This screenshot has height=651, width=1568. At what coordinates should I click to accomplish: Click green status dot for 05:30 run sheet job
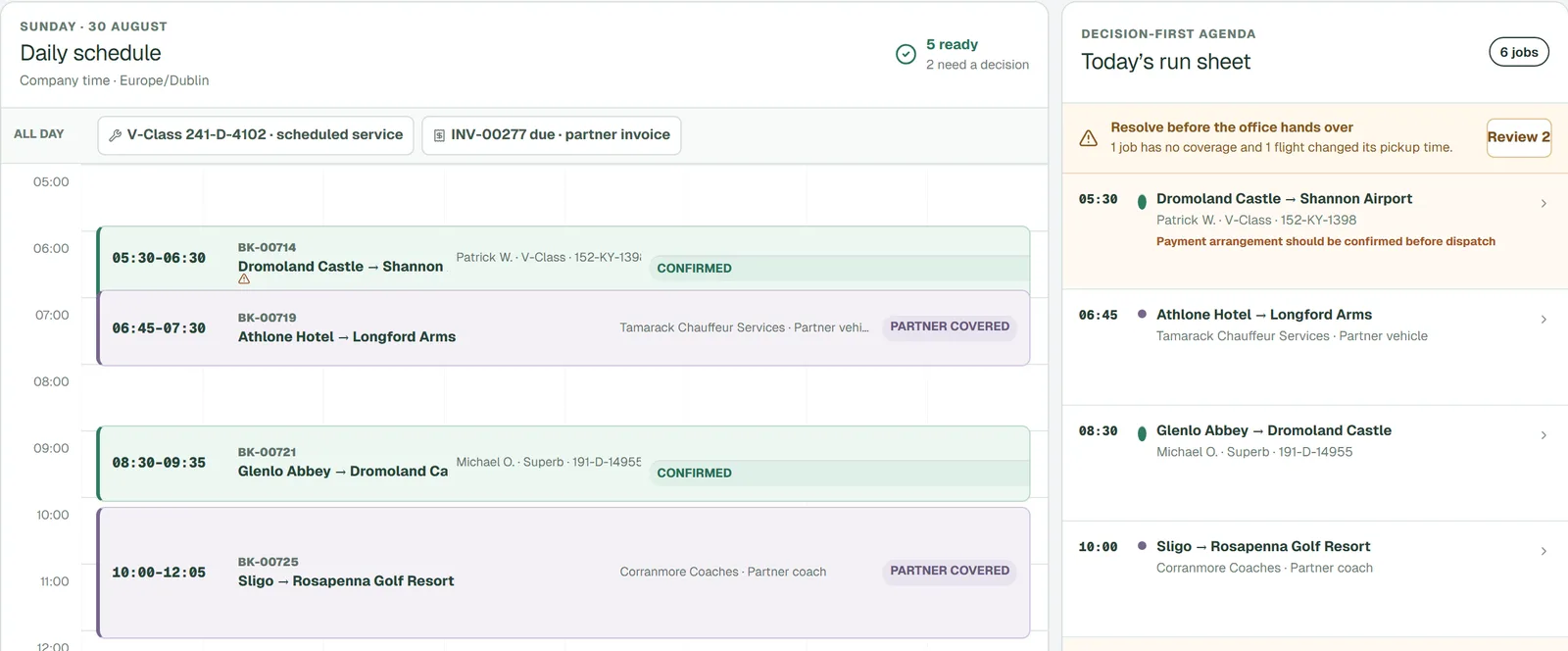pyautogui.click(x=1142, y=201)
